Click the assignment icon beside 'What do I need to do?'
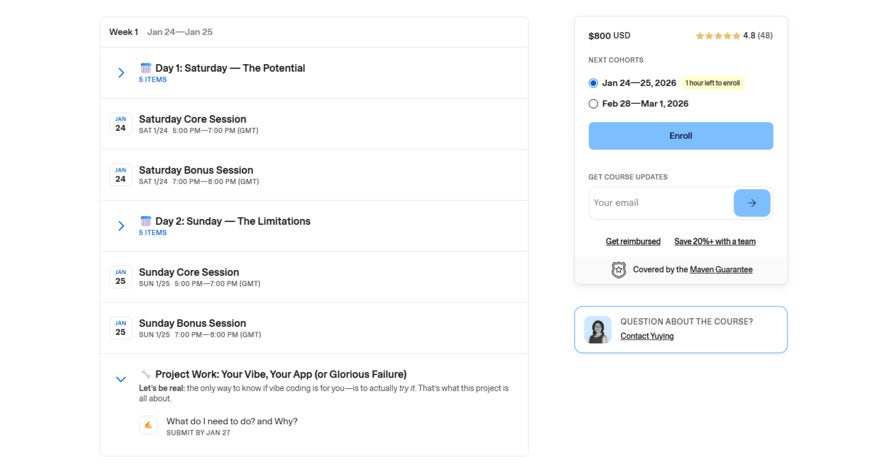The height and width of the screenshot is (465, 880). point(148,425)
